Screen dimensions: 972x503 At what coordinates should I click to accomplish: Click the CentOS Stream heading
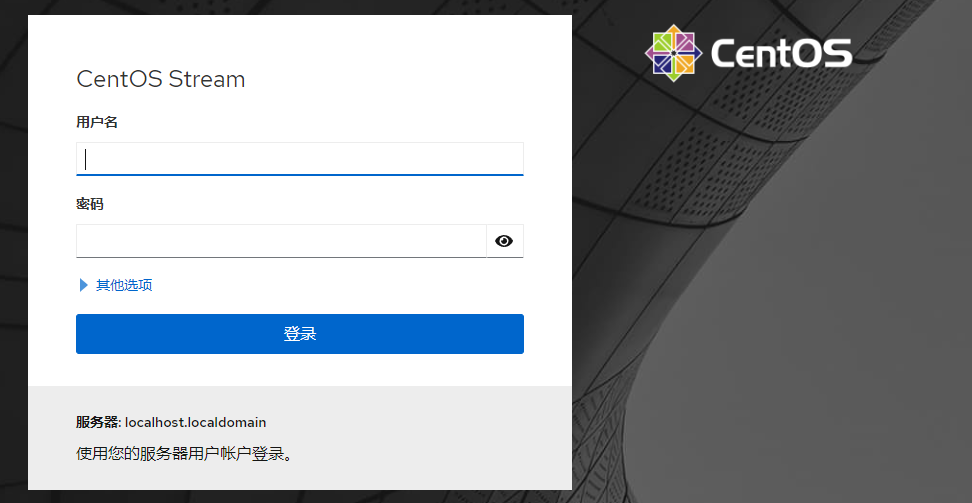[x=161, y=80]
